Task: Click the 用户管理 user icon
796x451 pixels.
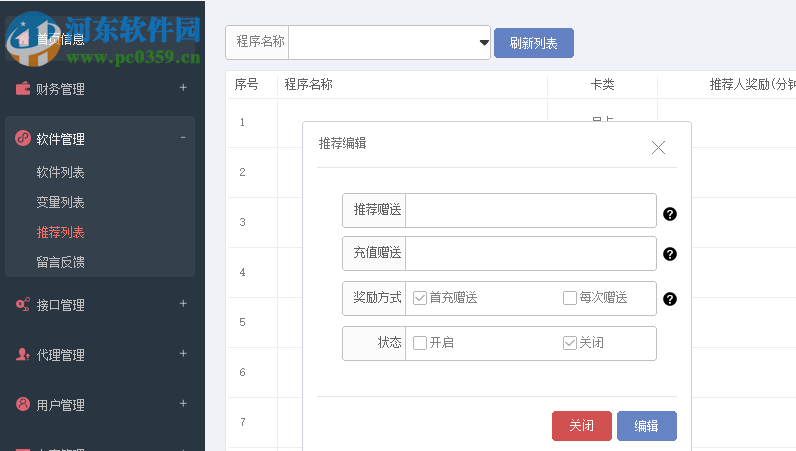Action: pos(23,404)
